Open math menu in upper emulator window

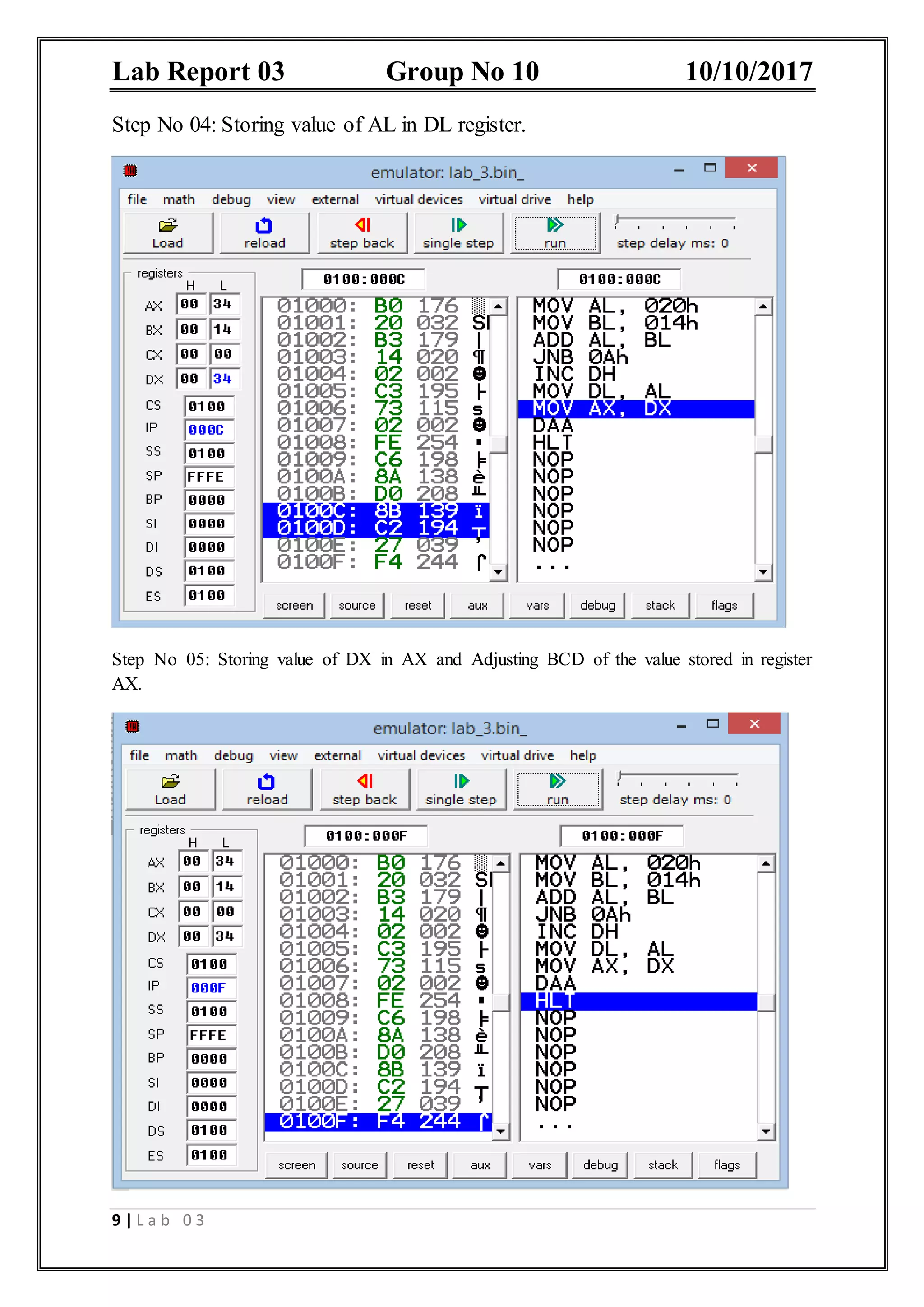click(x=179, y=199)
